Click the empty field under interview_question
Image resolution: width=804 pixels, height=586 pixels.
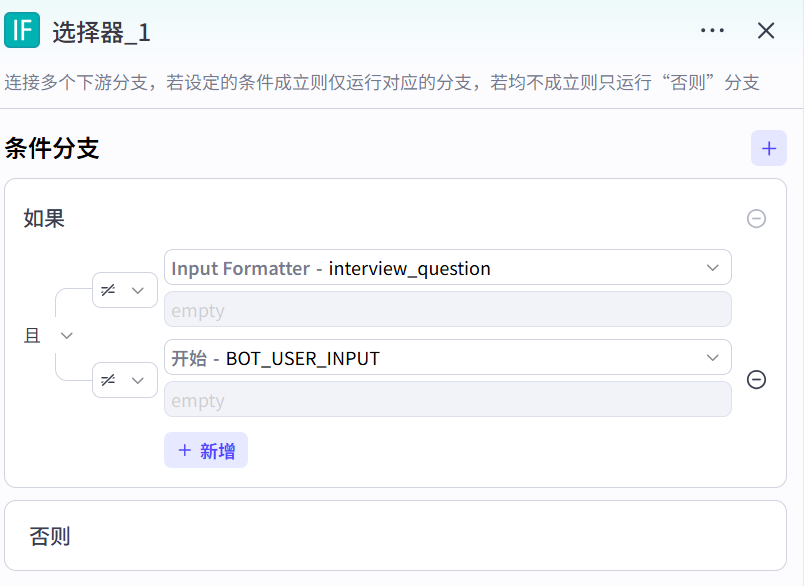(447, 310)
